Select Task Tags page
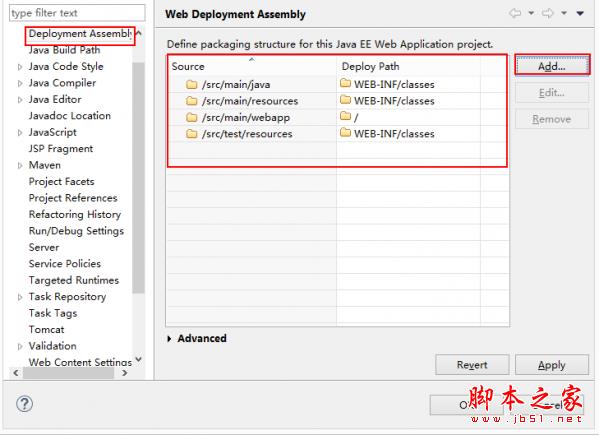 click(x=53, y=313)
